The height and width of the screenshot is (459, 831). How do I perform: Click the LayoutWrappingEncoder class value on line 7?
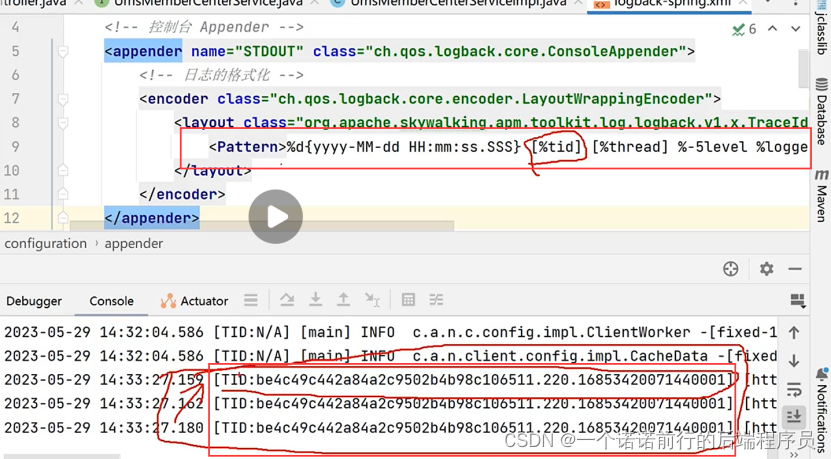point(491,99)
